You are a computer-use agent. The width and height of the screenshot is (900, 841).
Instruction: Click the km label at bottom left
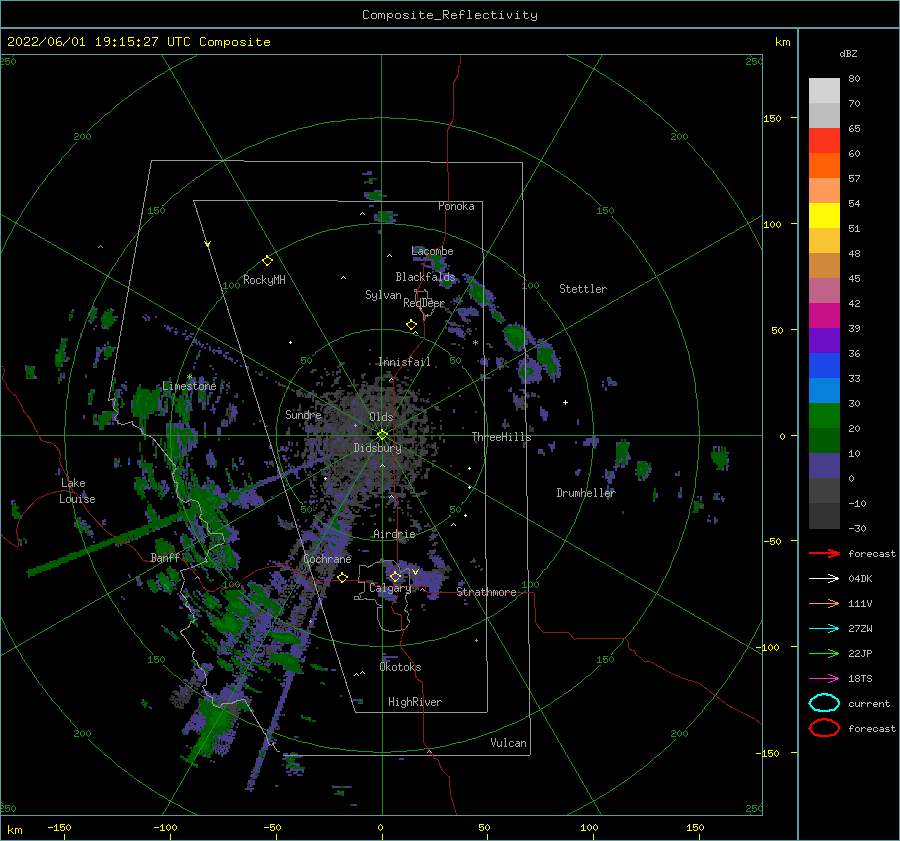(14, 830)
